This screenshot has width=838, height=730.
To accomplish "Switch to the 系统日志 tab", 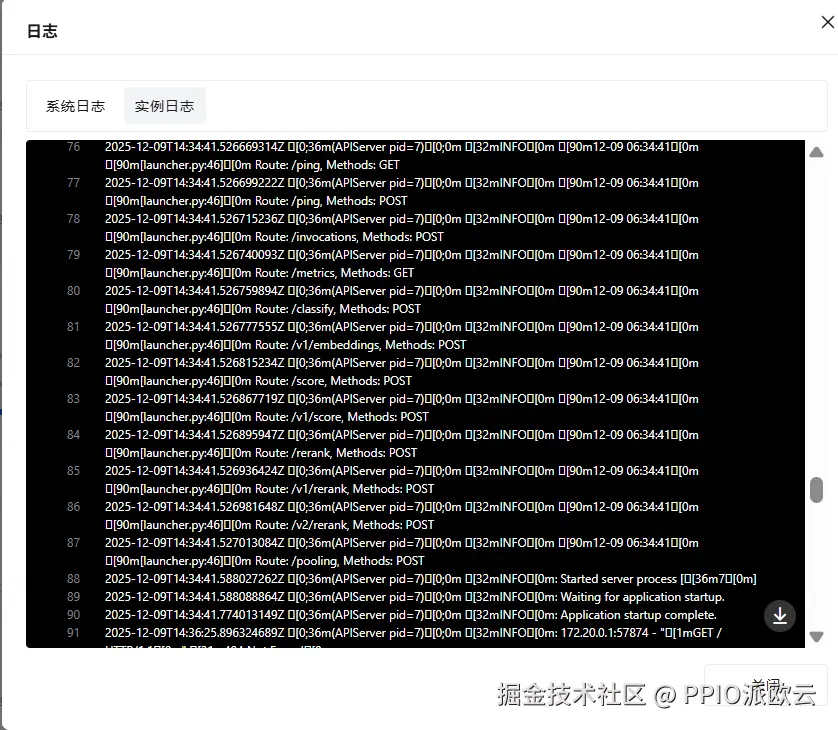I will coord(75,106).
